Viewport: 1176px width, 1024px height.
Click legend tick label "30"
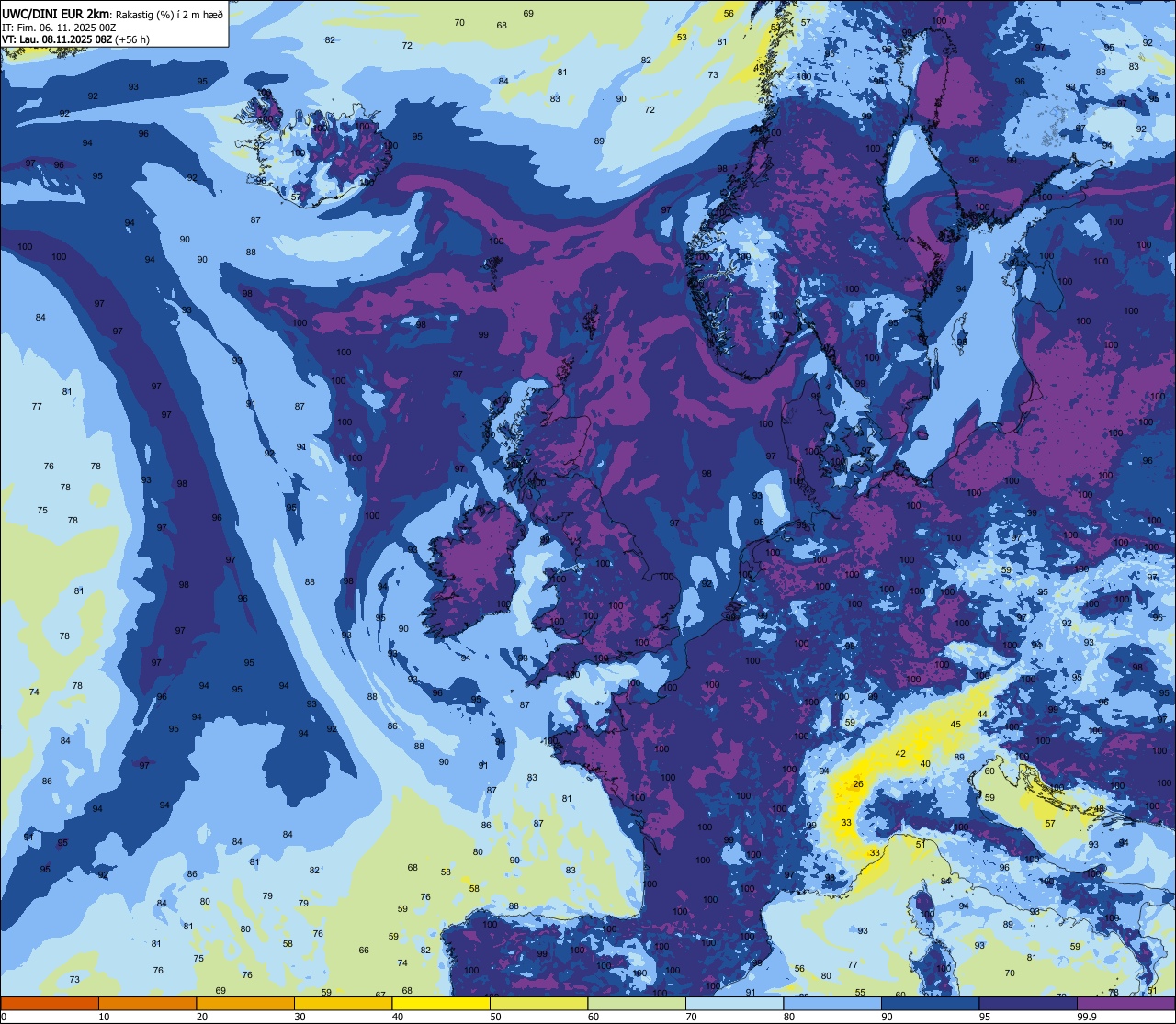pos(300,1017)
